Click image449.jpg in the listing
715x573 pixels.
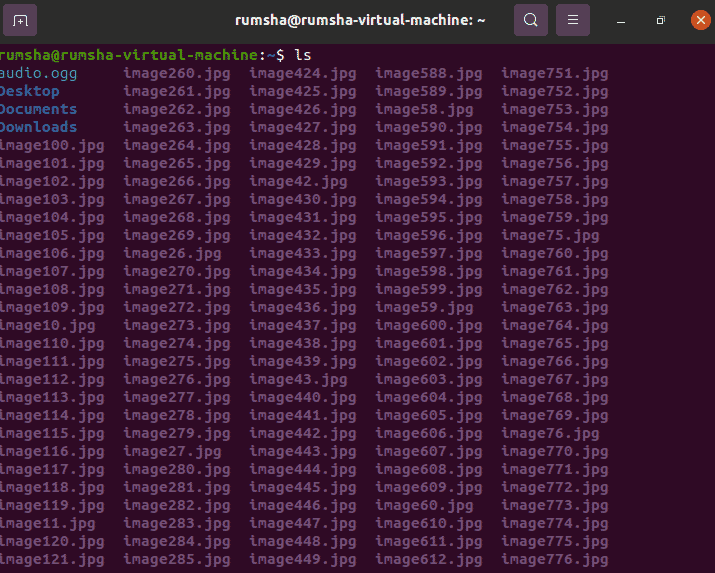tap(303, 560)
